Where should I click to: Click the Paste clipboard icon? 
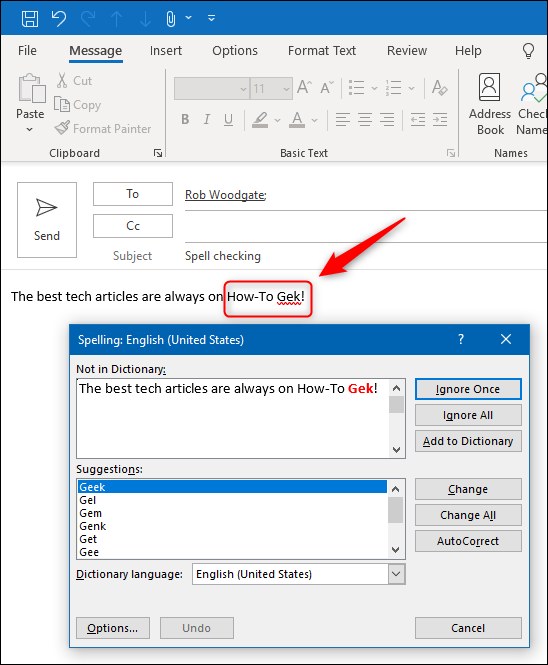[32, 88]
